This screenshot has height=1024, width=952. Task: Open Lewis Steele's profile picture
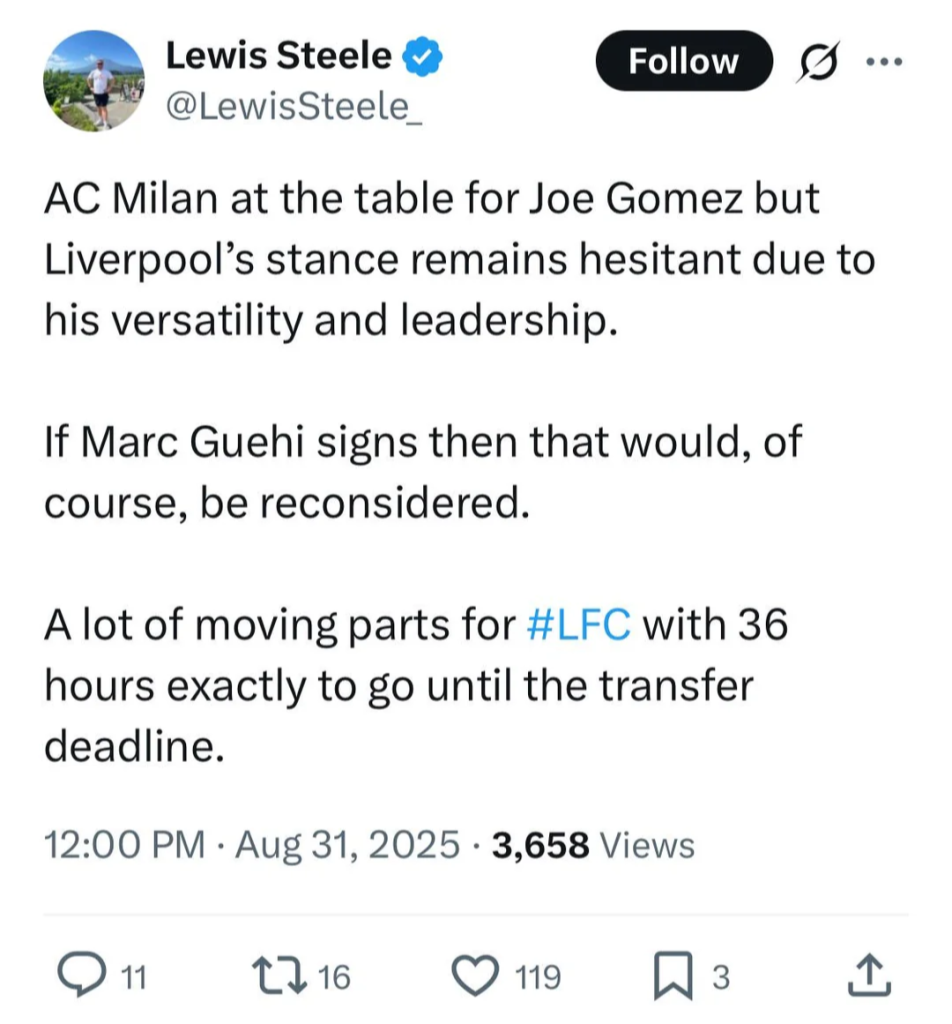[x=95, y=81]
